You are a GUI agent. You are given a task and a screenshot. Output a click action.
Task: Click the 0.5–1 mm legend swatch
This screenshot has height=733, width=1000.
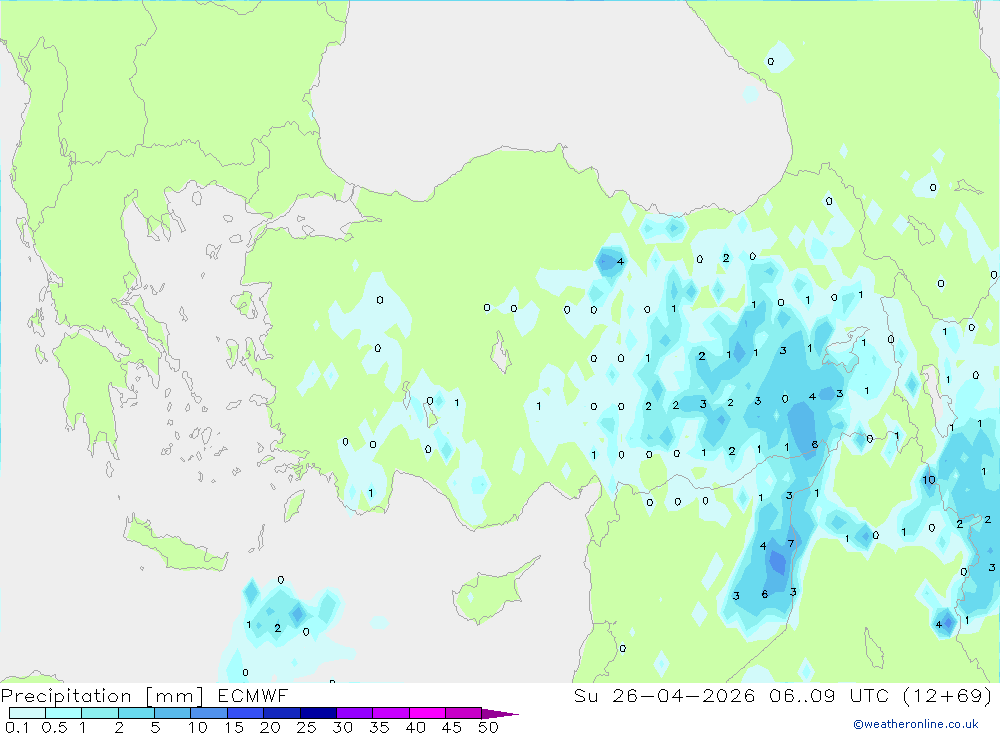click(64, 713)
